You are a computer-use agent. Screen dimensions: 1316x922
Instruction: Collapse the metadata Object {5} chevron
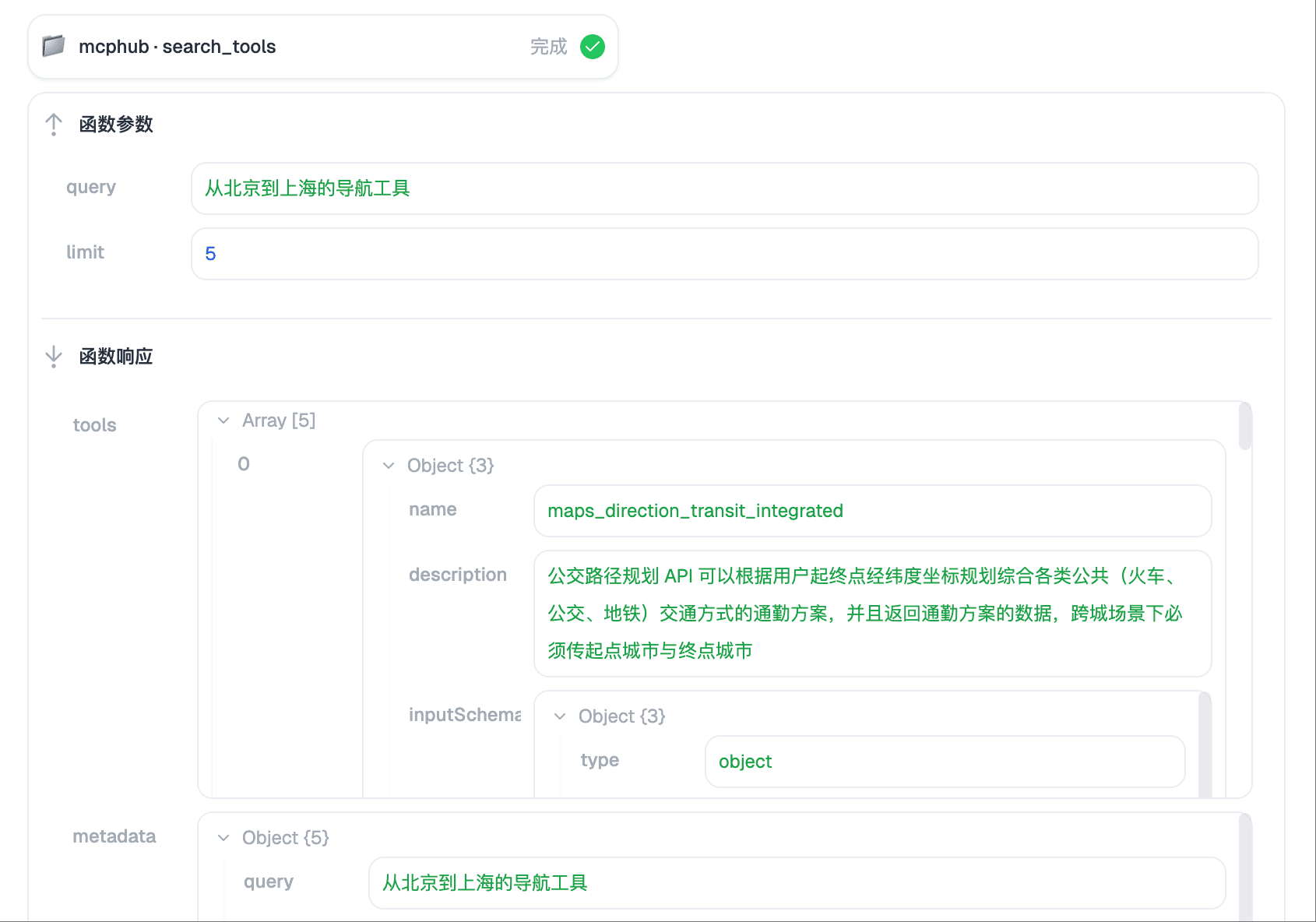tap(224, 838)
